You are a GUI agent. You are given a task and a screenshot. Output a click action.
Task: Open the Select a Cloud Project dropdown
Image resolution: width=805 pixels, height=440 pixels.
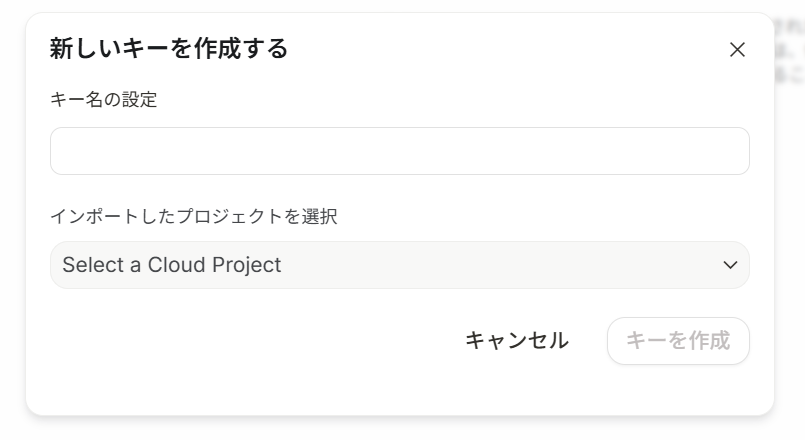click(x=399, y=265)
